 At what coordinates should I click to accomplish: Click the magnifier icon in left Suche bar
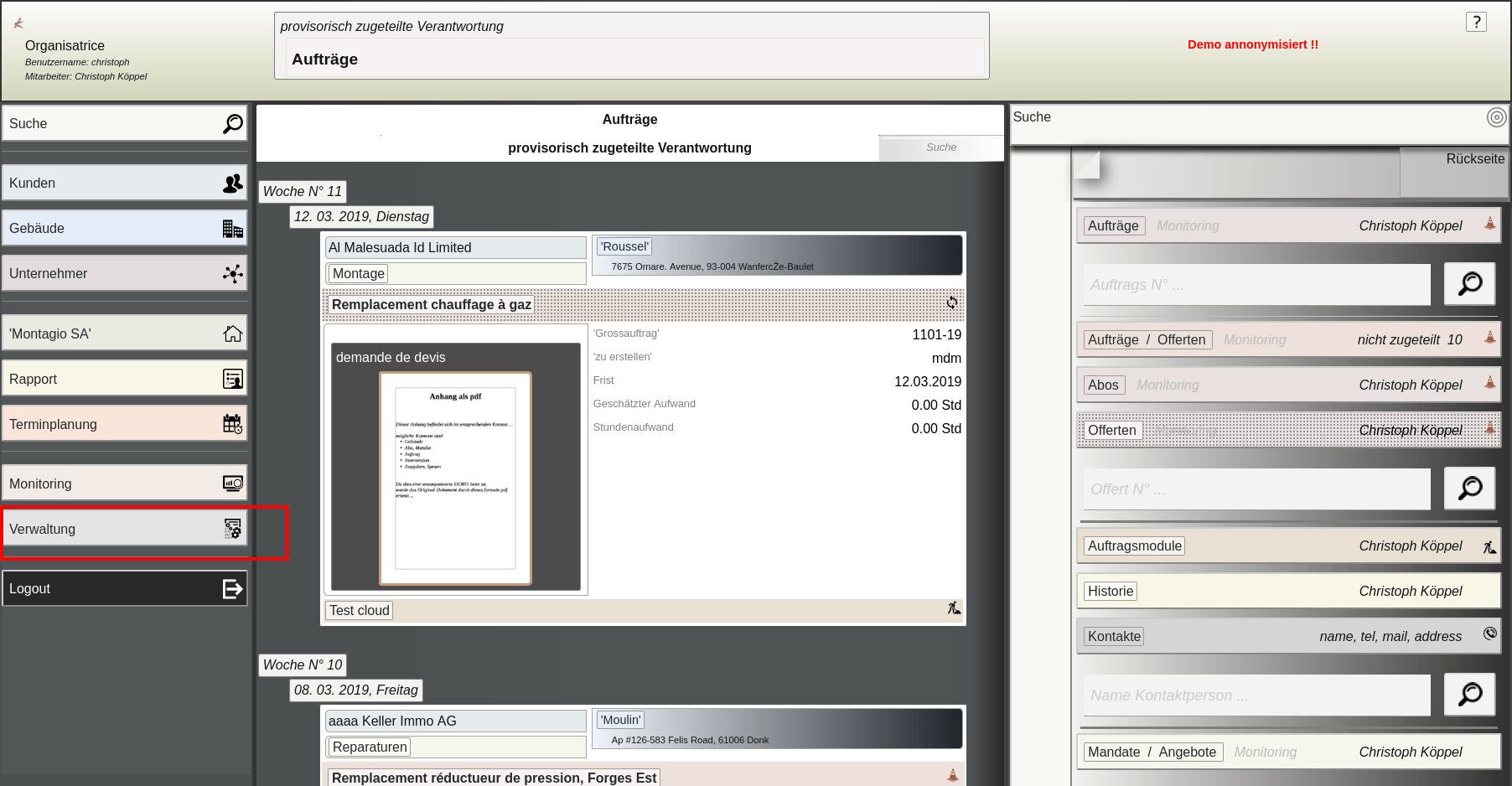[232, 123]
